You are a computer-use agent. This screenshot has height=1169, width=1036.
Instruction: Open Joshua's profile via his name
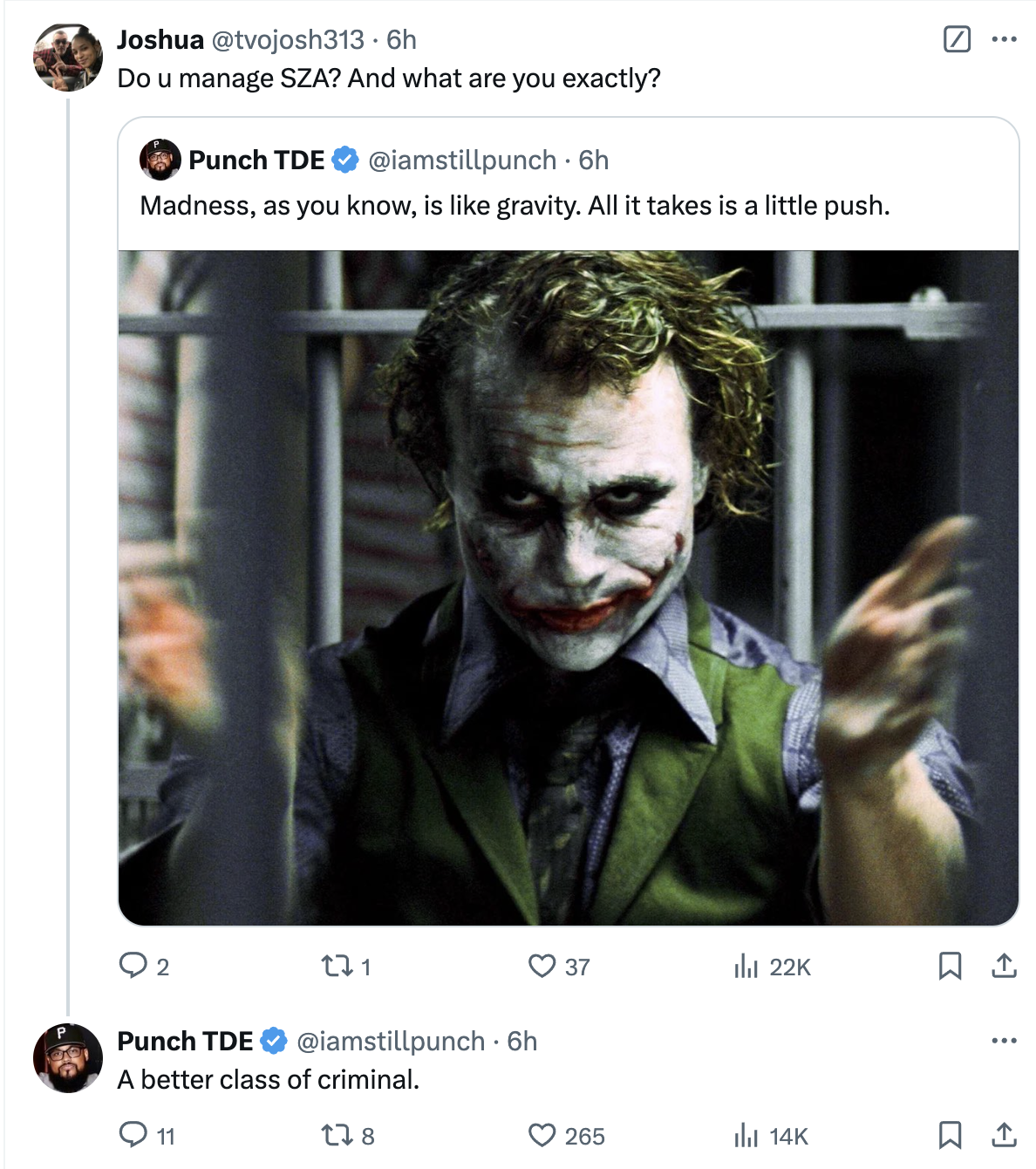160,39
